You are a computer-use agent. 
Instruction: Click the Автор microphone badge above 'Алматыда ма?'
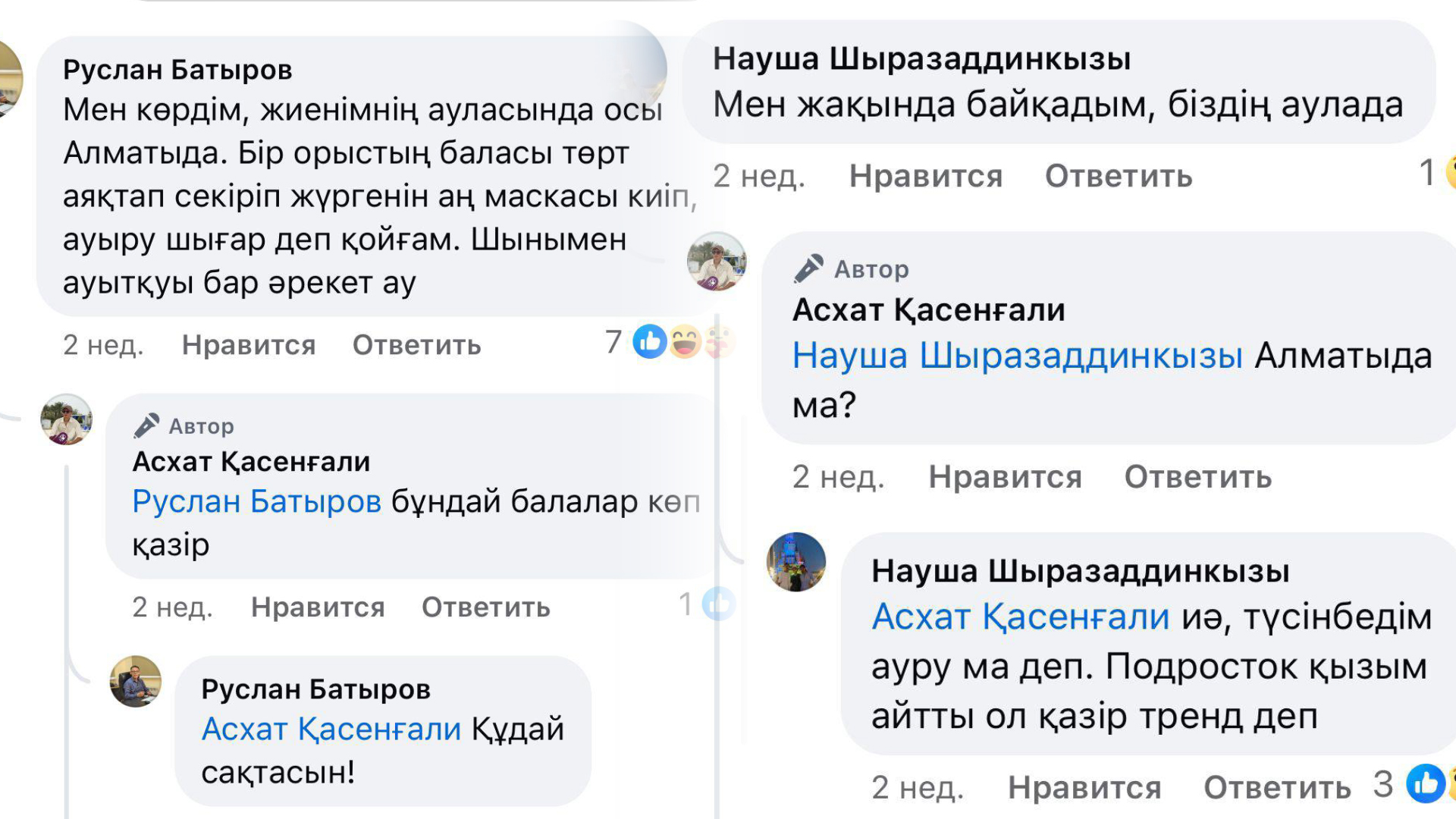(x=808, y=268)
